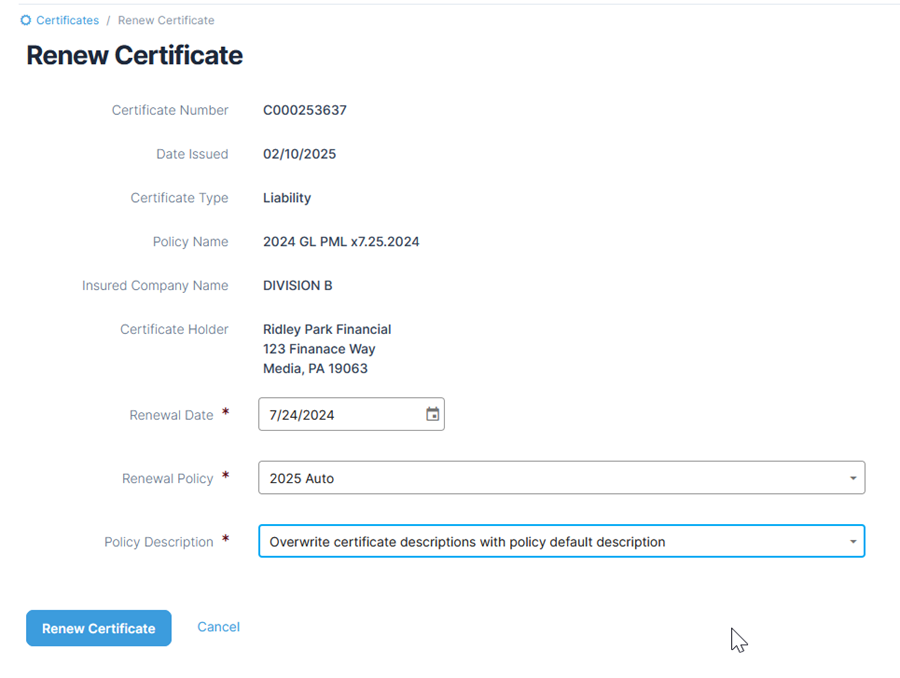Click the arrow caret of Renewal Policy dropdown
The image size is (900, 678).
[x=853, y=478]
